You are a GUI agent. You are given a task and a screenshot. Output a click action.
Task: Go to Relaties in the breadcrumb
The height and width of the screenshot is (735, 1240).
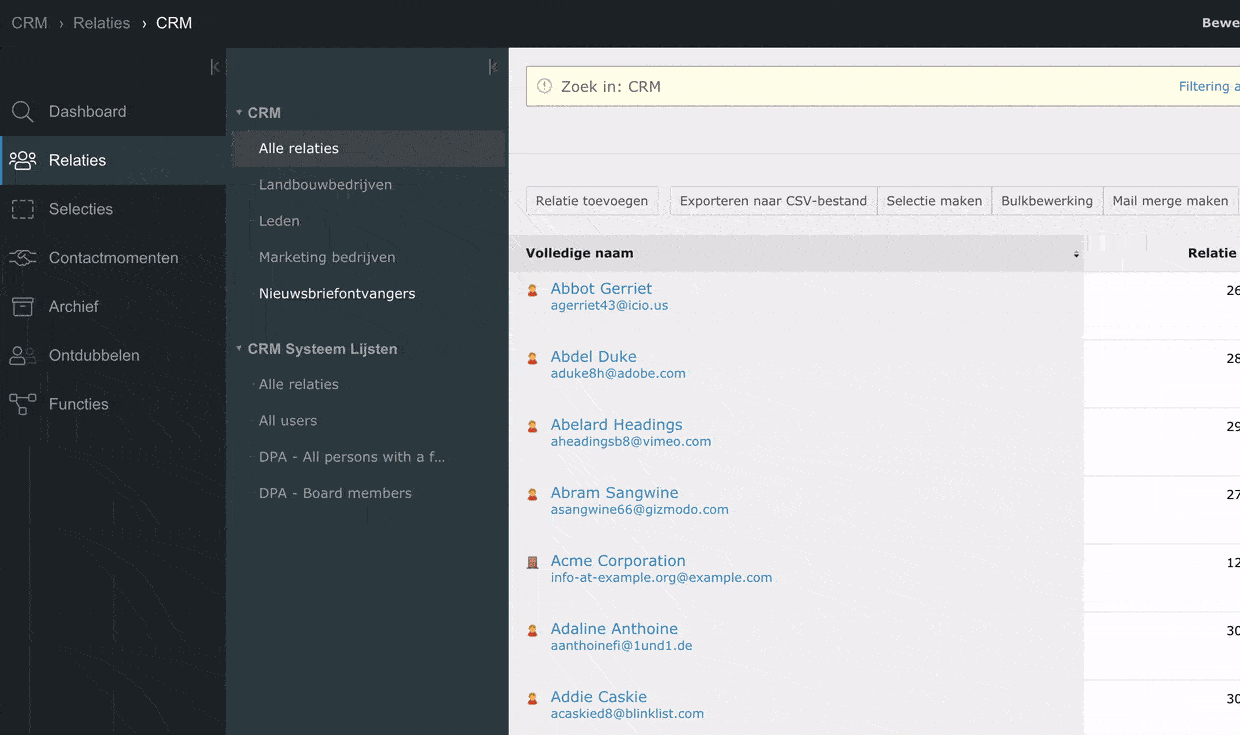[x=101, y=23]
